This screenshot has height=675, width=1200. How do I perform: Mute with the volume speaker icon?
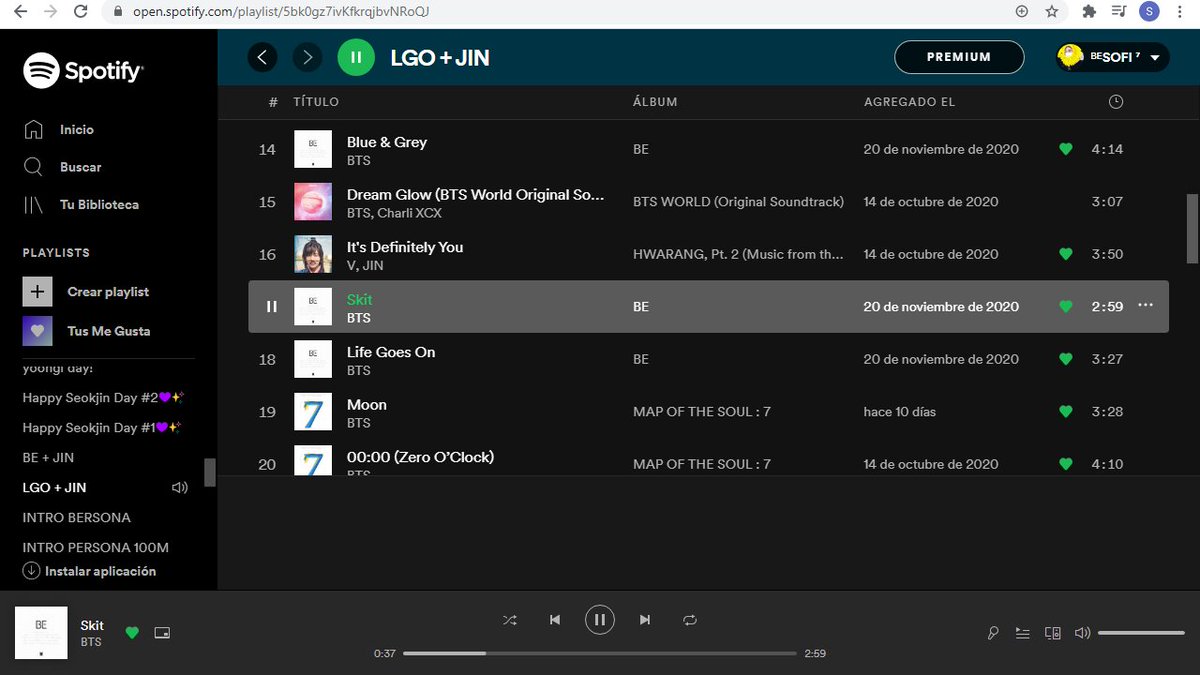coord(1082,633)
